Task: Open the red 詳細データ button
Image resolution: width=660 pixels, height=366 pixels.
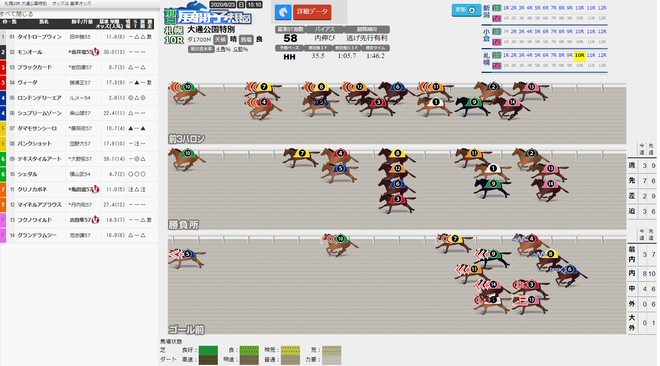Action: click(x=312, y=12)
